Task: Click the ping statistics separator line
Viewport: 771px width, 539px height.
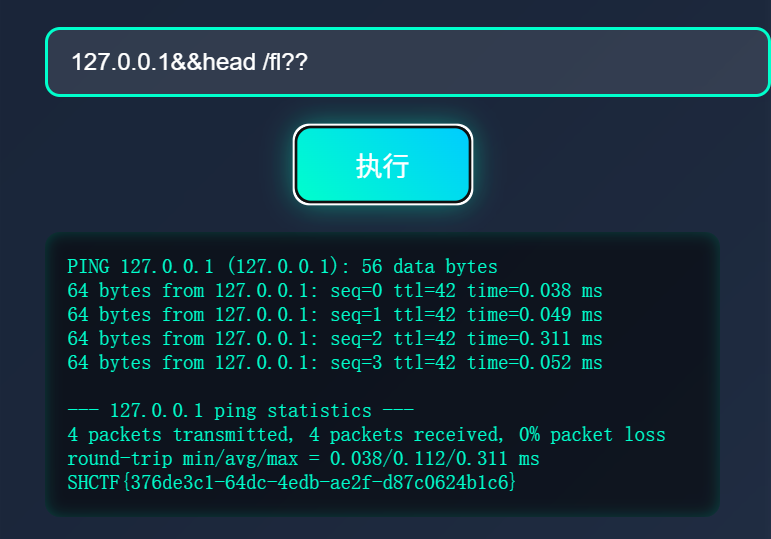Action: coord(240,411)
